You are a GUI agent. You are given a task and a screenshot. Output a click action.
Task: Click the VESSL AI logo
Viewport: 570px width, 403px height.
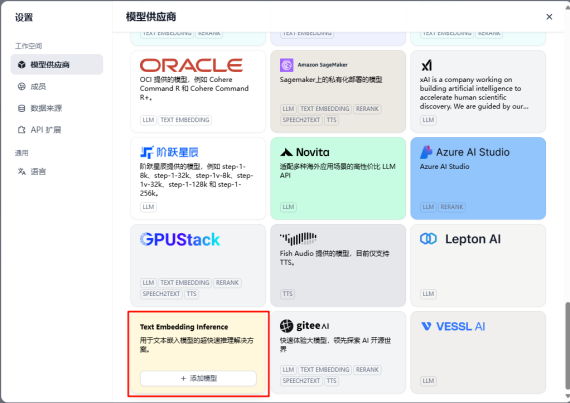(x=453, y=326)
